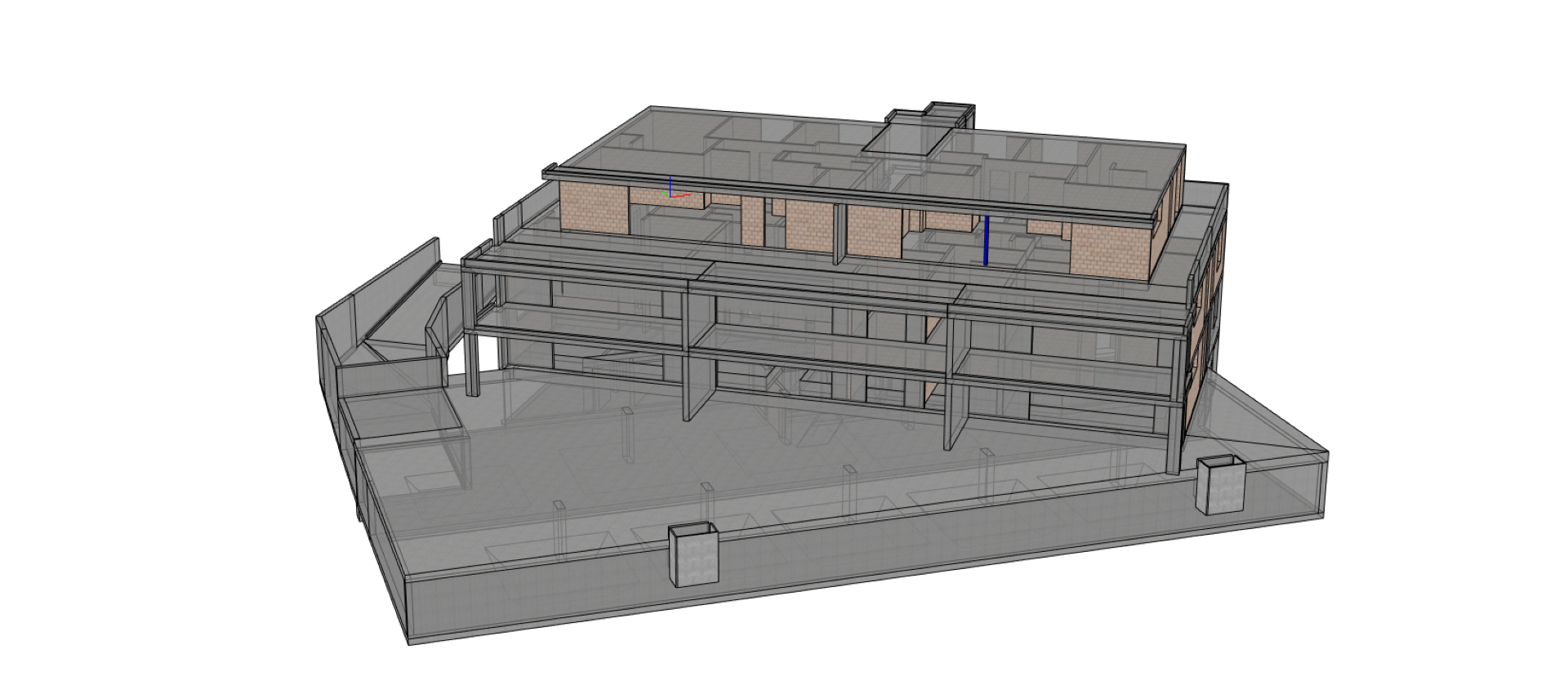The image size is (1568, 685).
Task: Select the blue highlighted column on top floor
Action: [987, 240]
